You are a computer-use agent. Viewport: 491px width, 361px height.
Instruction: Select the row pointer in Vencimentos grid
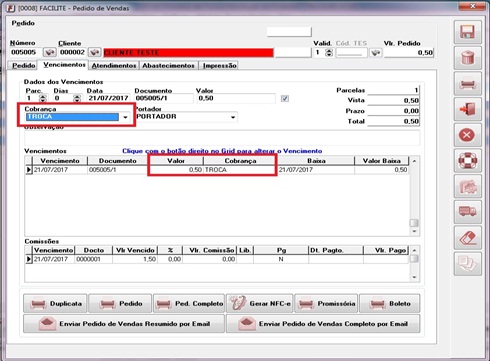29,170
